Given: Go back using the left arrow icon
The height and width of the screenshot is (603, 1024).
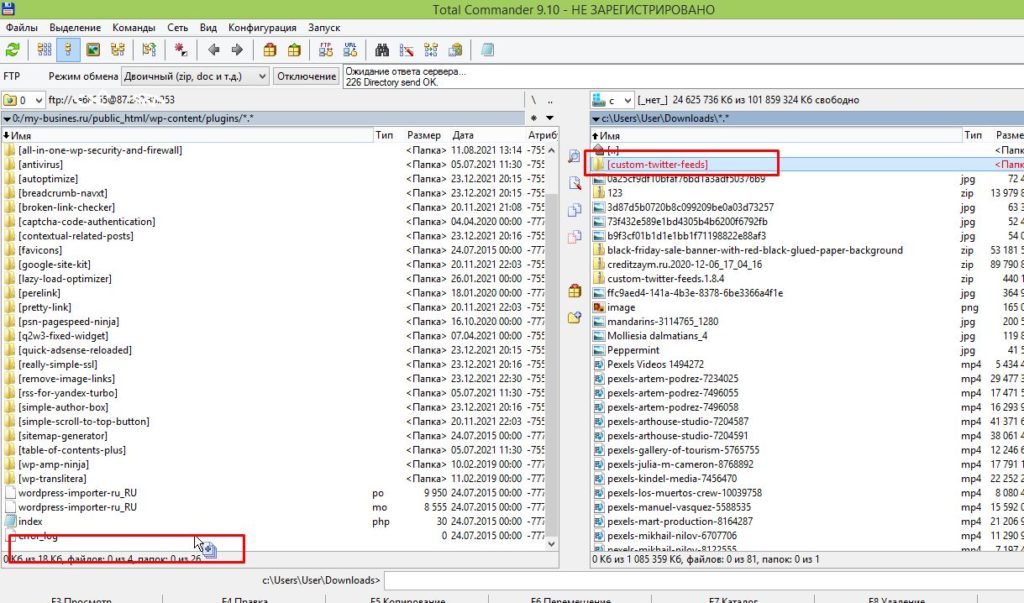Looking at the screenshot, I should (214, 49).
